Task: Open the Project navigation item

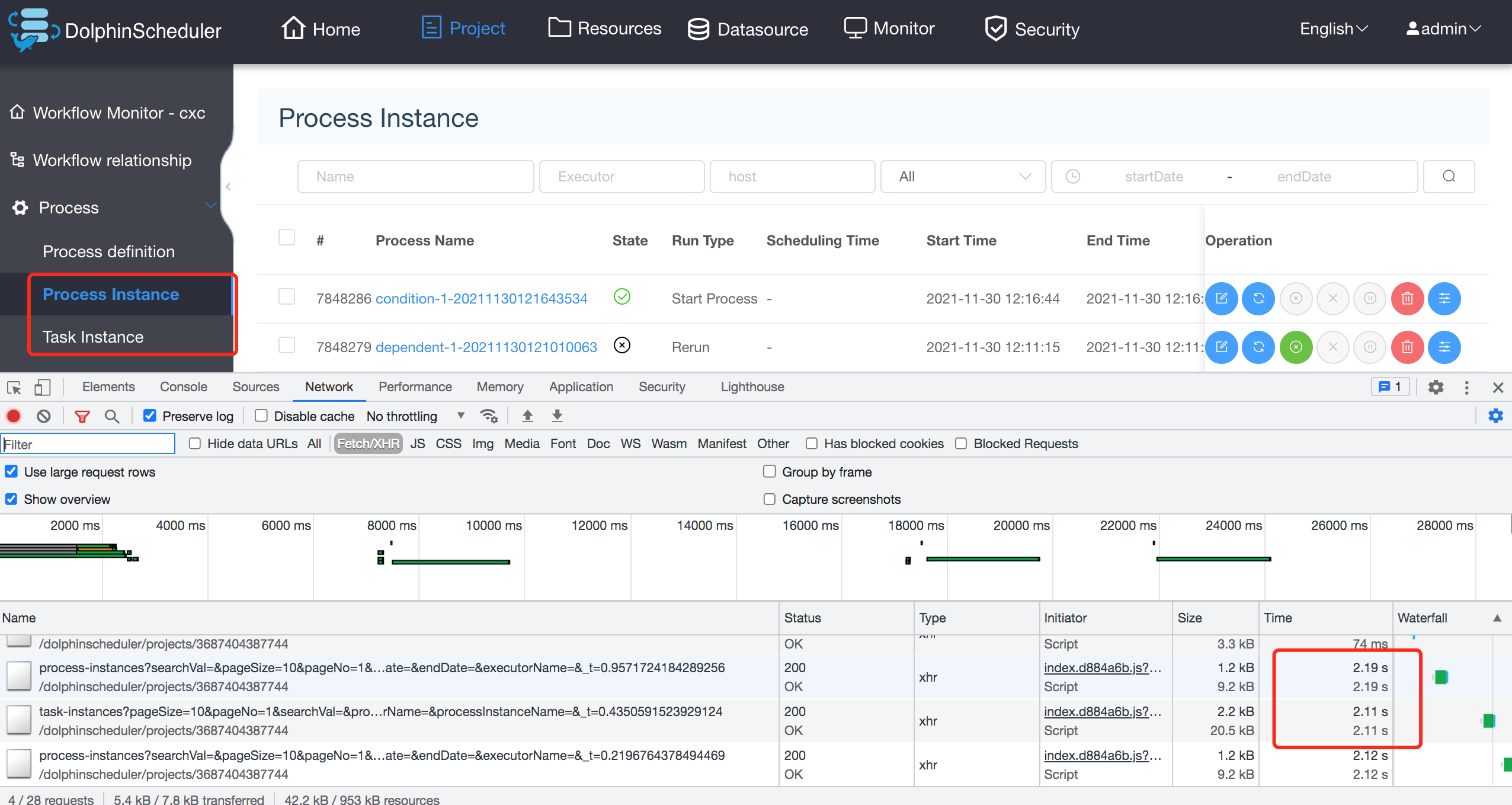Action: [x=463, y=28]
